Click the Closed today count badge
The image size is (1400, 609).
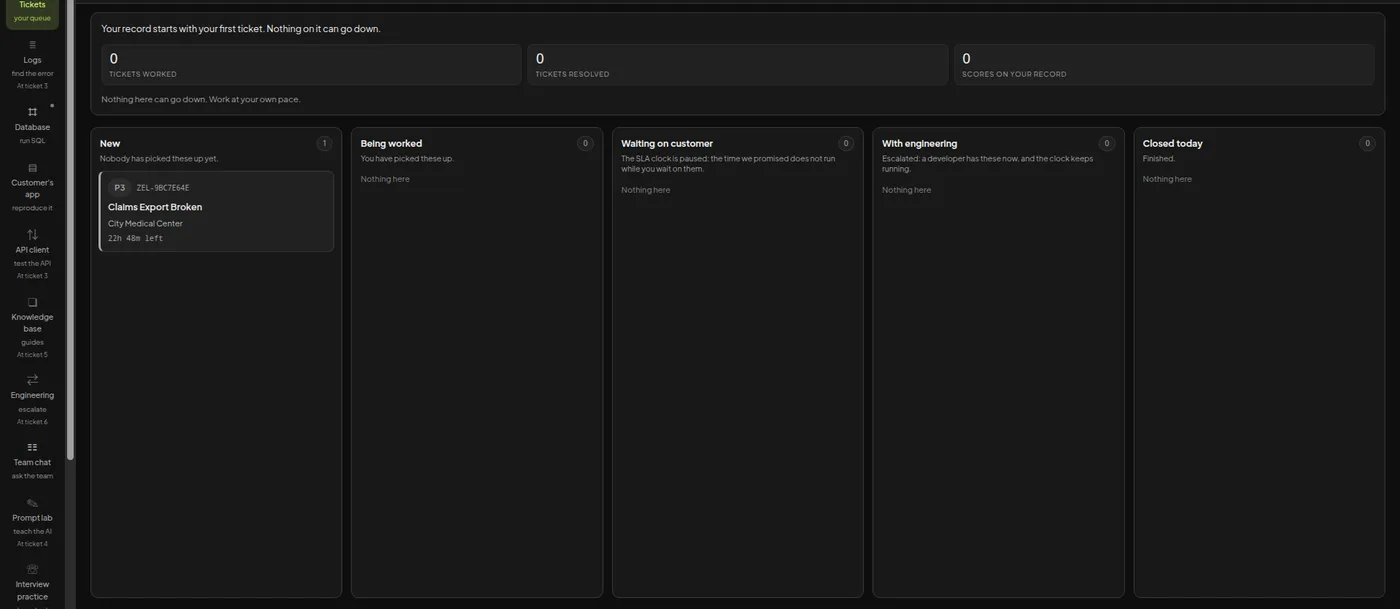pos(1367,143)
